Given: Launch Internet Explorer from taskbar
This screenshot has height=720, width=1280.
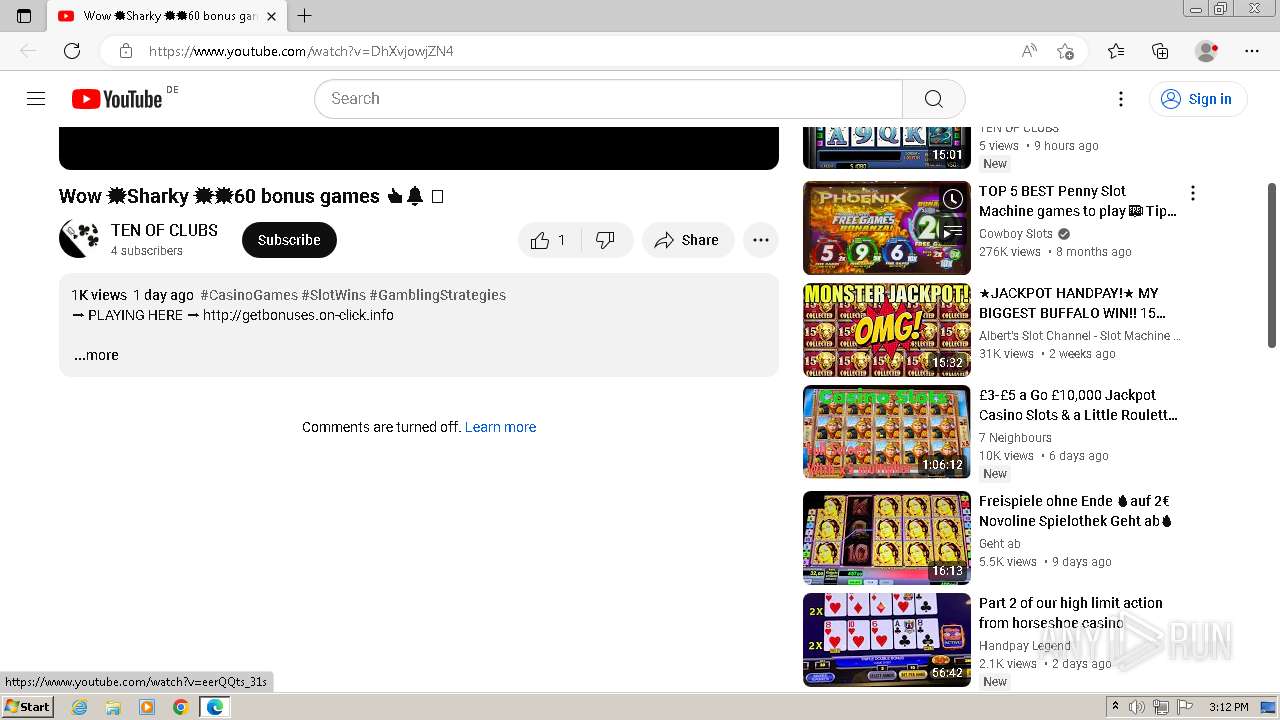Looking at the screenshot, I should point(80,707).
